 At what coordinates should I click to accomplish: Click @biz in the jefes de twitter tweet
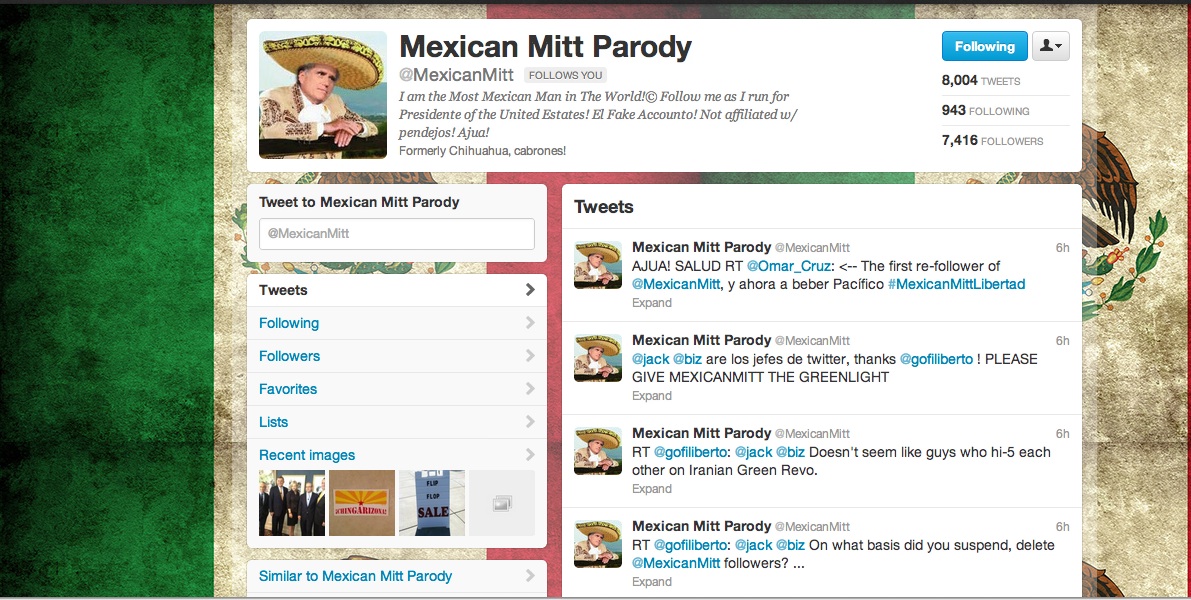[x=687, y=359]
